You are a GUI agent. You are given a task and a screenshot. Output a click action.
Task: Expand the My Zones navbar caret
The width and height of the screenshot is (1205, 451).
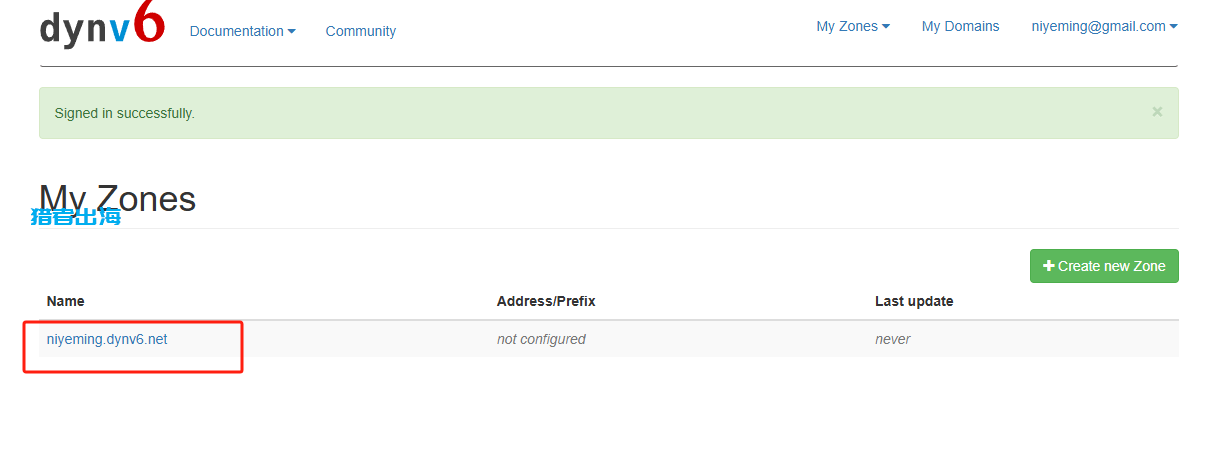886,27
